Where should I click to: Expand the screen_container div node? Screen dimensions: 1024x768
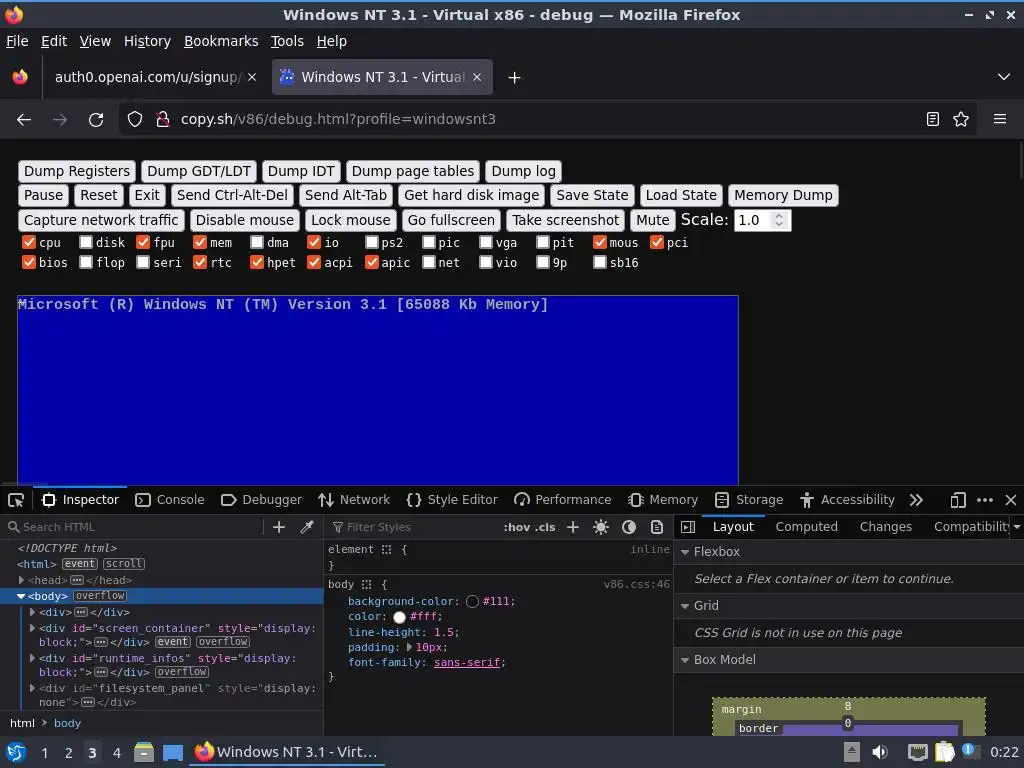coord(33,628)
